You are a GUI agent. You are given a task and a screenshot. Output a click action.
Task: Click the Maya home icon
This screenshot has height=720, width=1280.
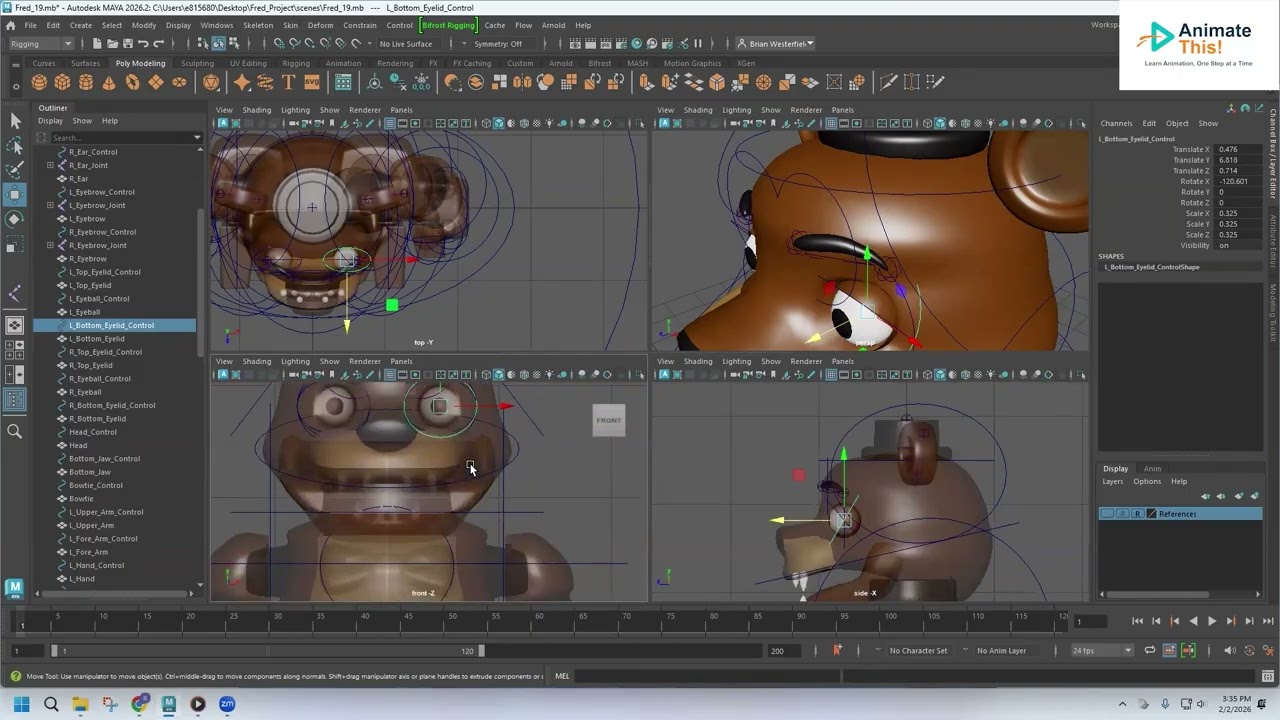click(10, 25)
